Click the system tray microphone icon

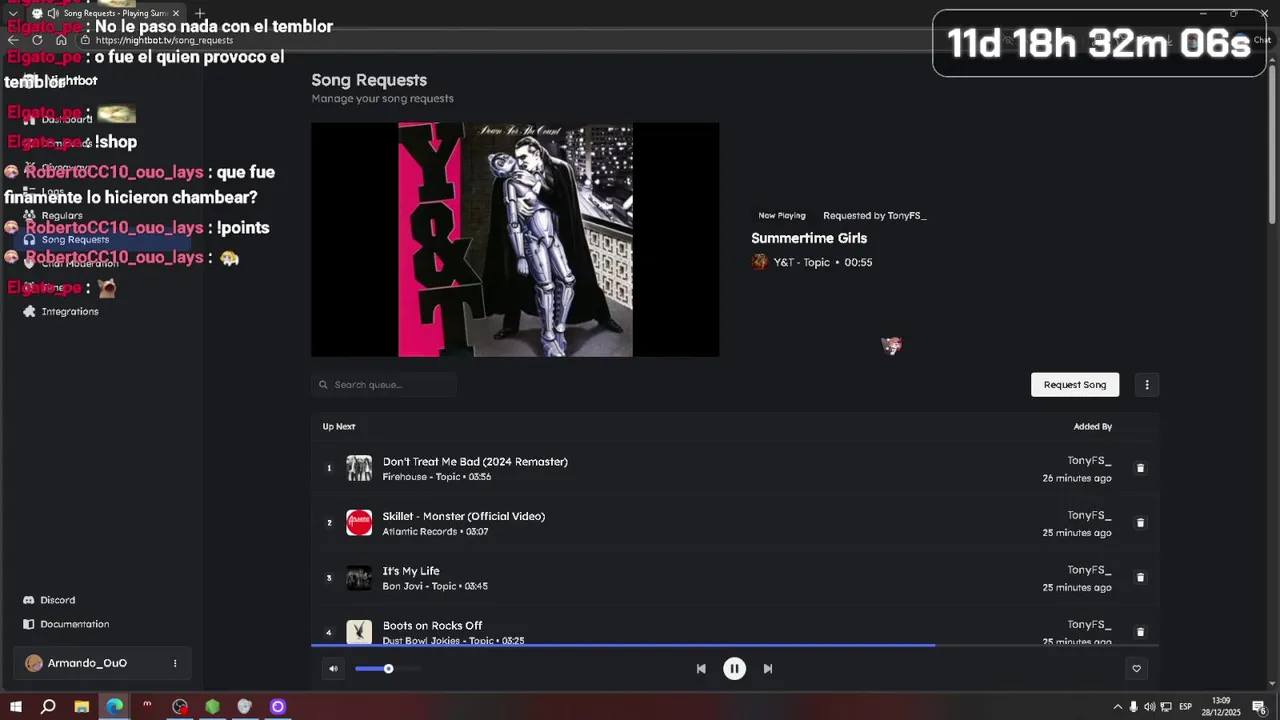pyautogui.click(x=1133, y=707)
